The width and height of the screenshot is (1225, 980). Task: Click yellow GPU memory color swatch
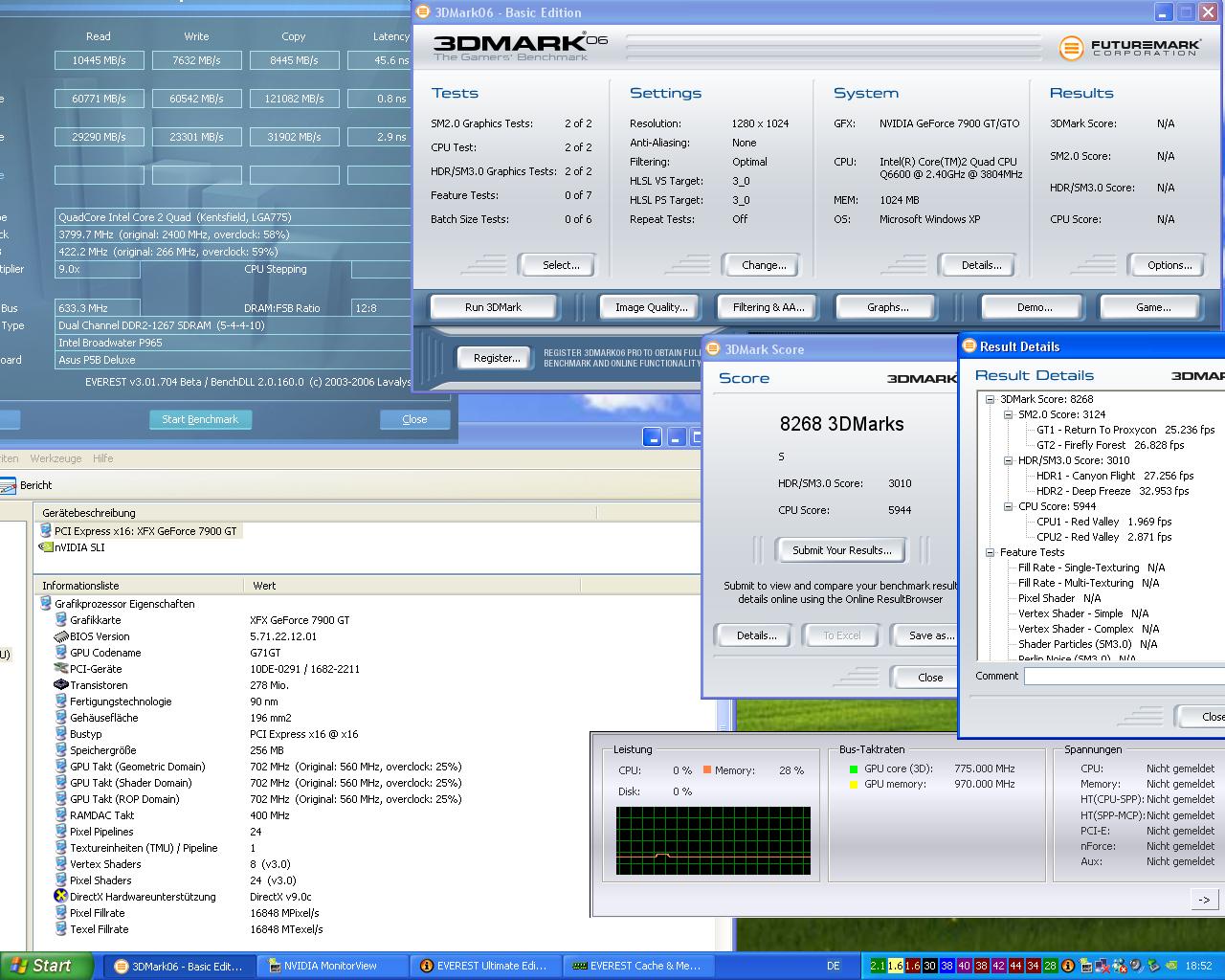853,785
